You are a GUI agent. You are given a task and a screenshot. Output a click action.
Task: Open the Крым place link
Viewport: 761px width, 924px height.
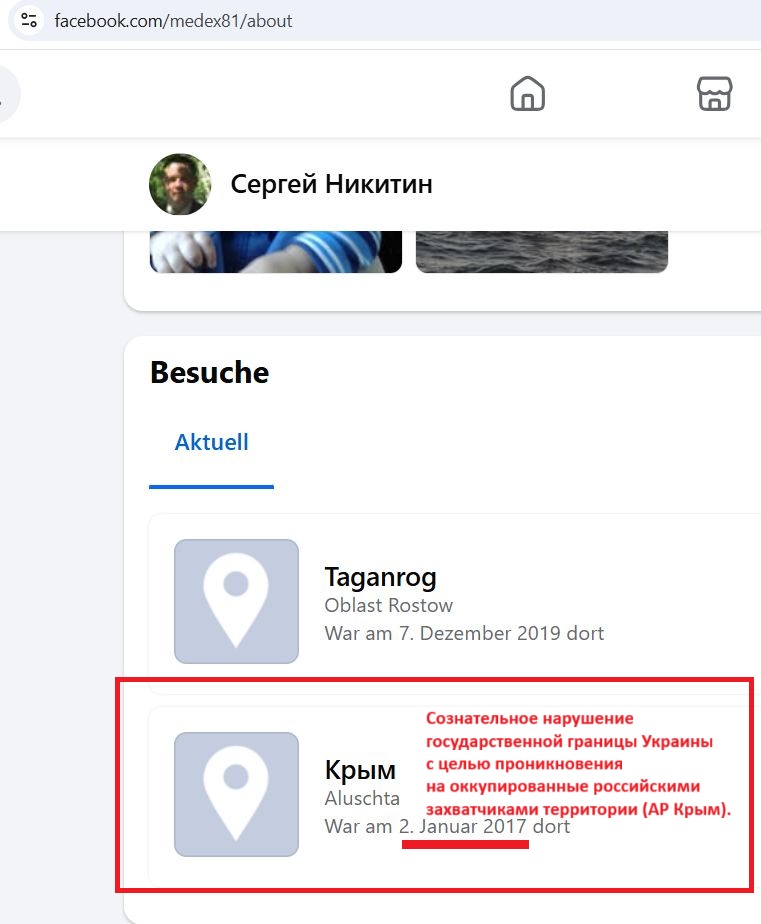(360, 770)
